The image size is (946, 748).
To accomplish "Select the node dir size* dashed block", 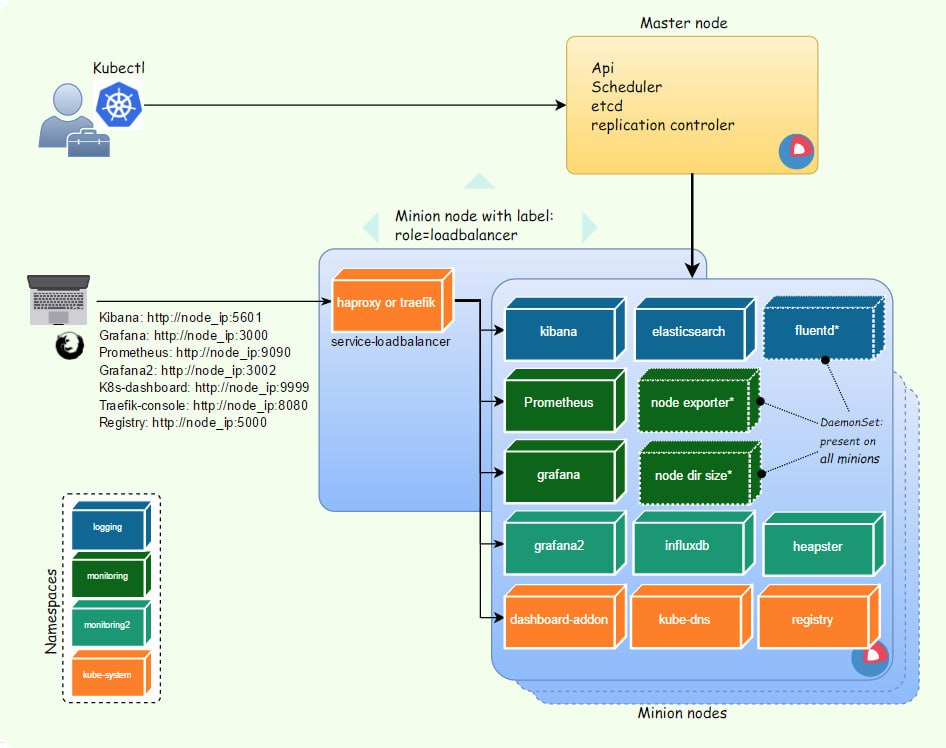I will click(x=700, y=473).
